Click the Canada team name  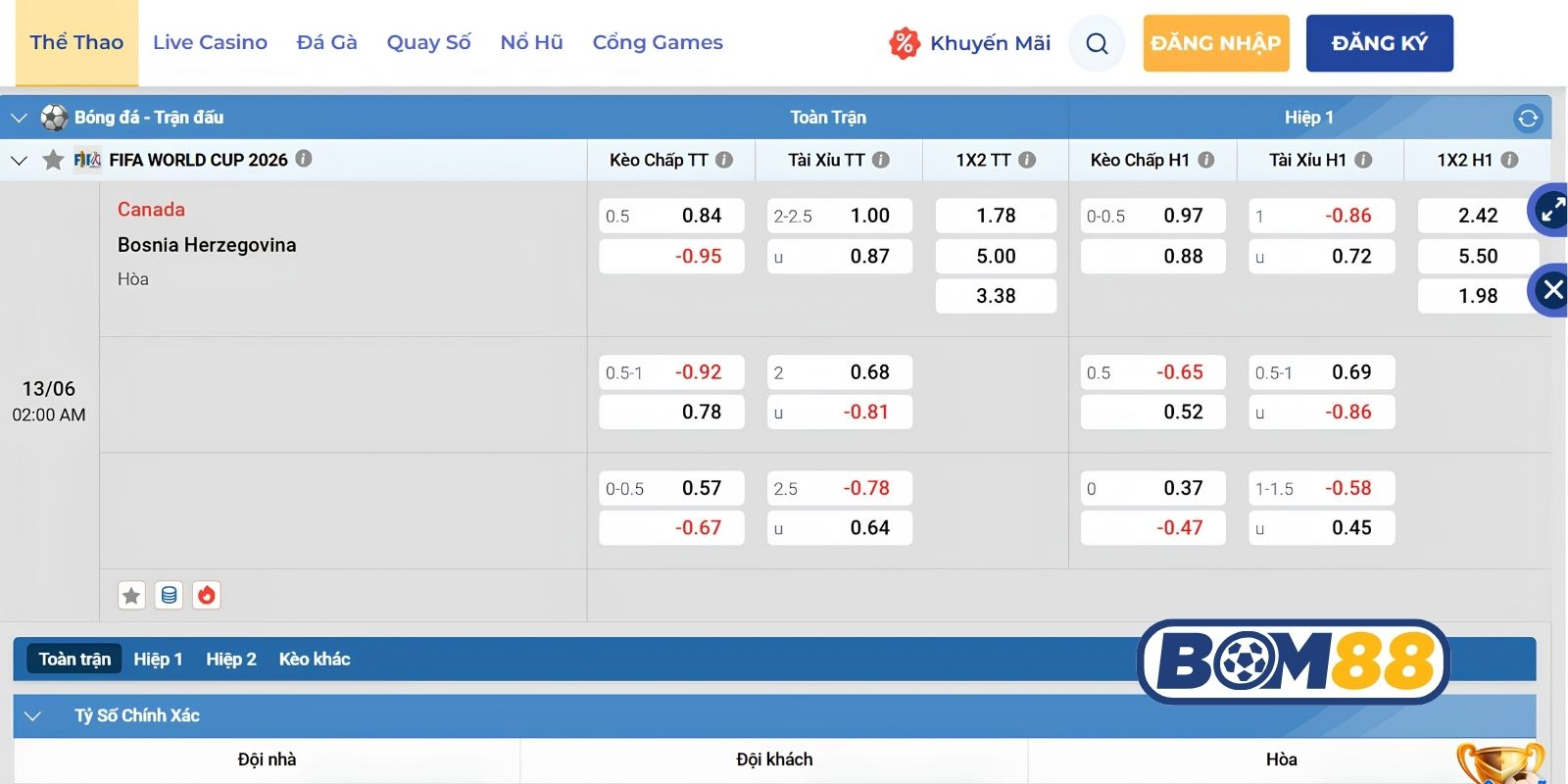pos(151,210)
